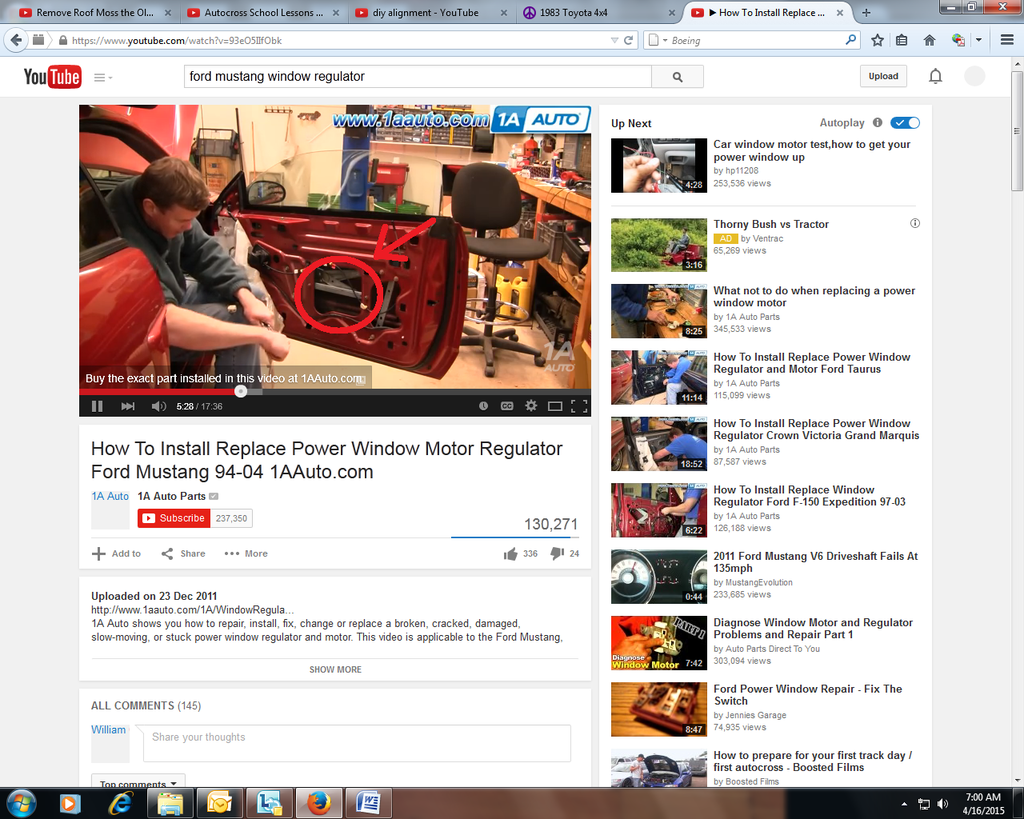Subscribe to 1A Auto Parts
Screen dimensions: 1024x819
[174, 518]
